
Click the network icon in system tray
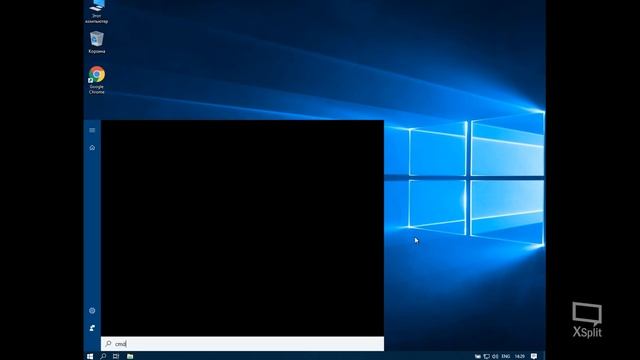coord(487,356)
